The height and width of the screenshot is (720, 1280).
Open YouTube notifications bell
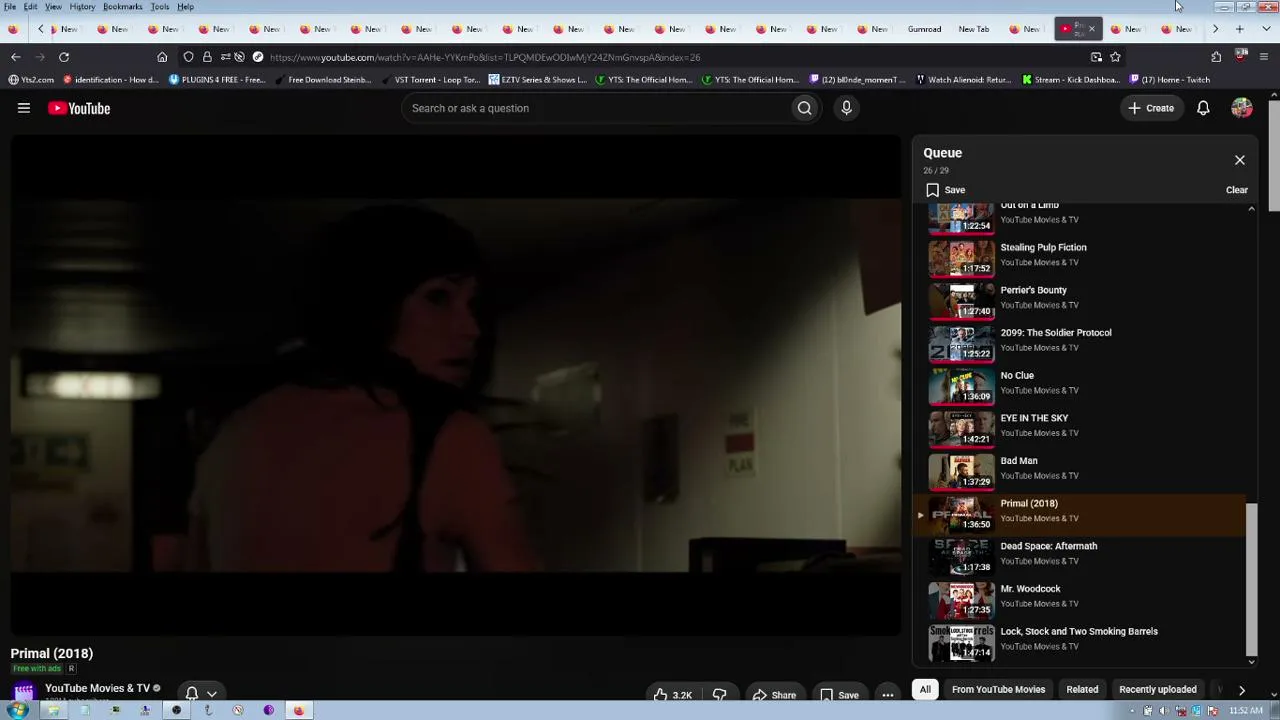[1203, 108]
